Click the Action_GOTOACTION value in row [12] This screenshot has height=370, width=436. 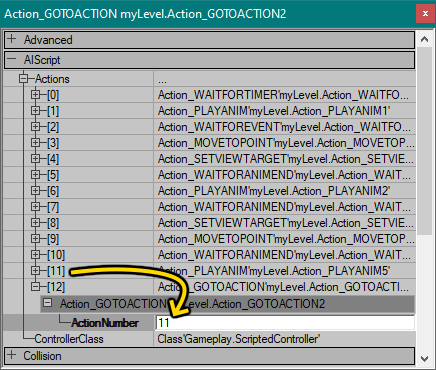point(283,287)
